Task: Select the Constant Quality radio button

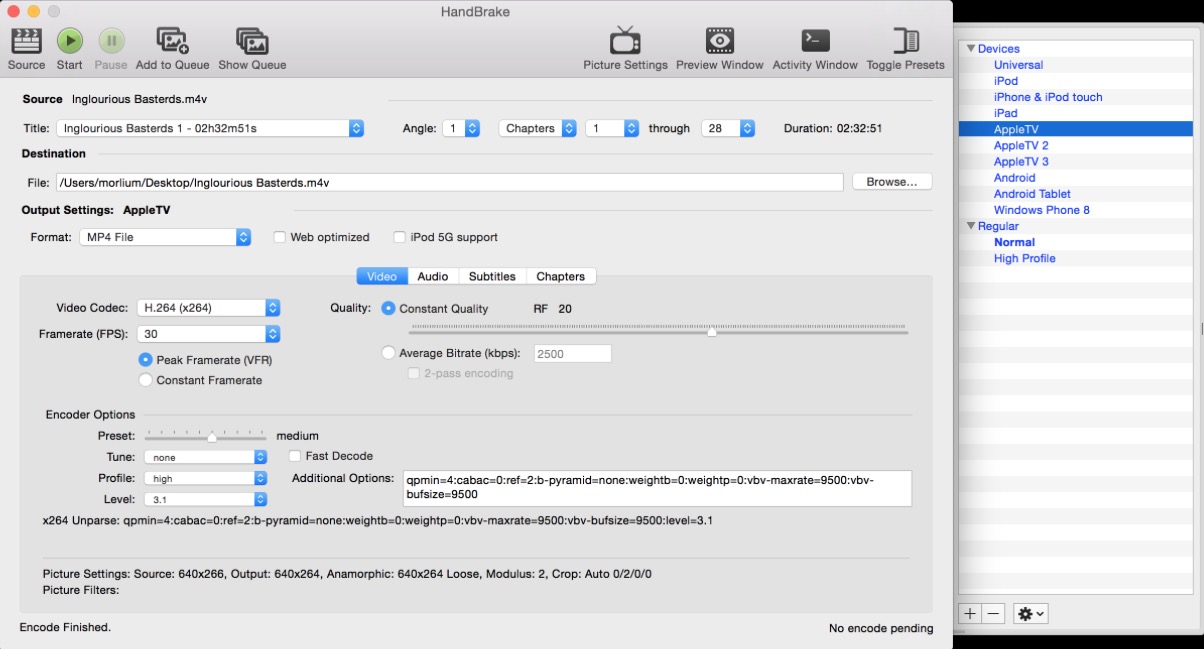Action: click(x=389, y=308)
